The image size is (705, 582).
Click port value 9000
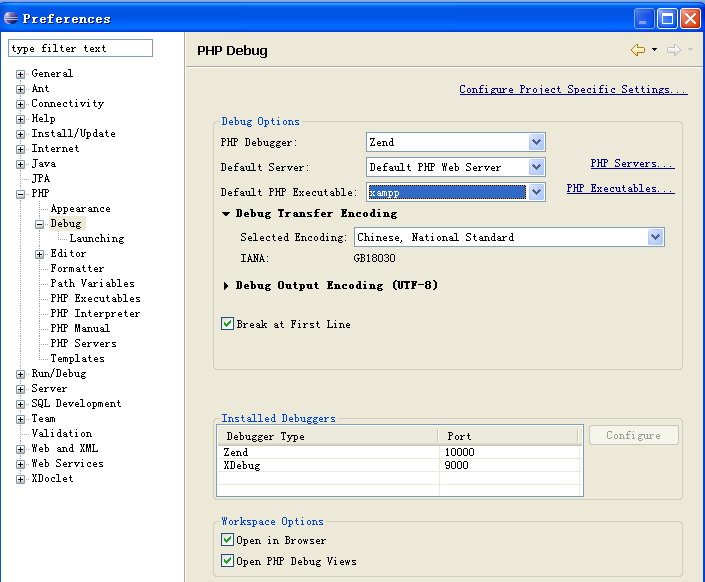(456, 465)
